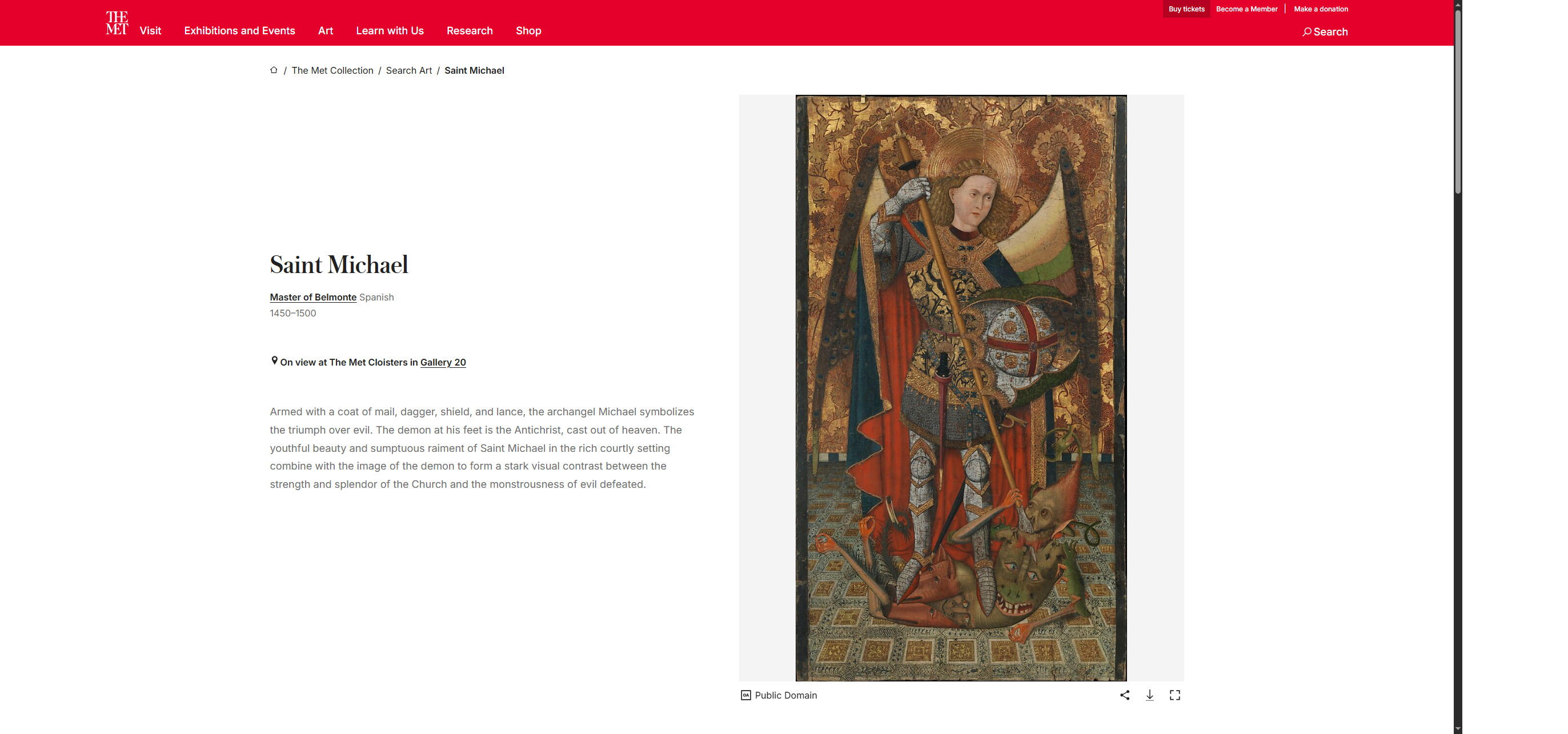Open Master of Belmonte artist link
The width and height of the screenshot is (1568, 734).
(x=313, y=297)
